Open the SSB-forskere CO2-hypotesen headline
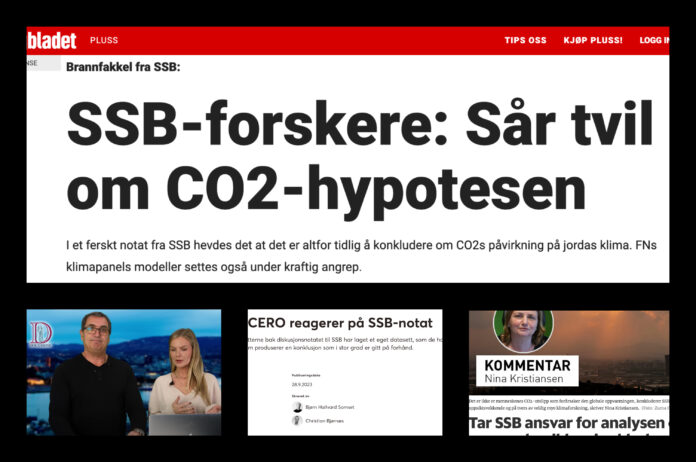The height and width of the screenshot is (462, 696). point(360,156)
